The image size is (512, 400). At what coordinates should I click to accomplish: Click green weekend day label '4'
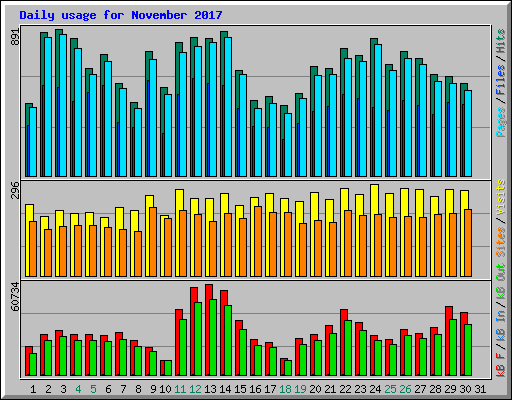click(78, 389)
